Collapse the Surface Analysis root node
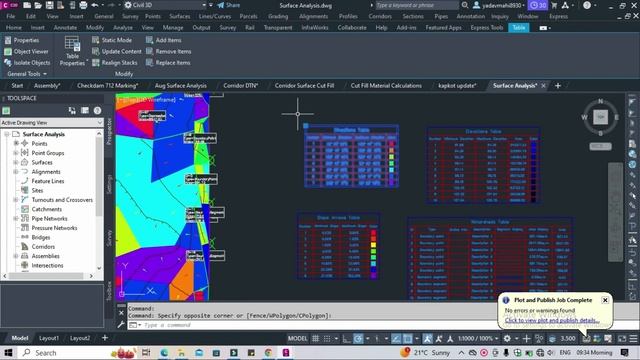The height and width of the screenshot is (360, 640). [x=7, y=134]
